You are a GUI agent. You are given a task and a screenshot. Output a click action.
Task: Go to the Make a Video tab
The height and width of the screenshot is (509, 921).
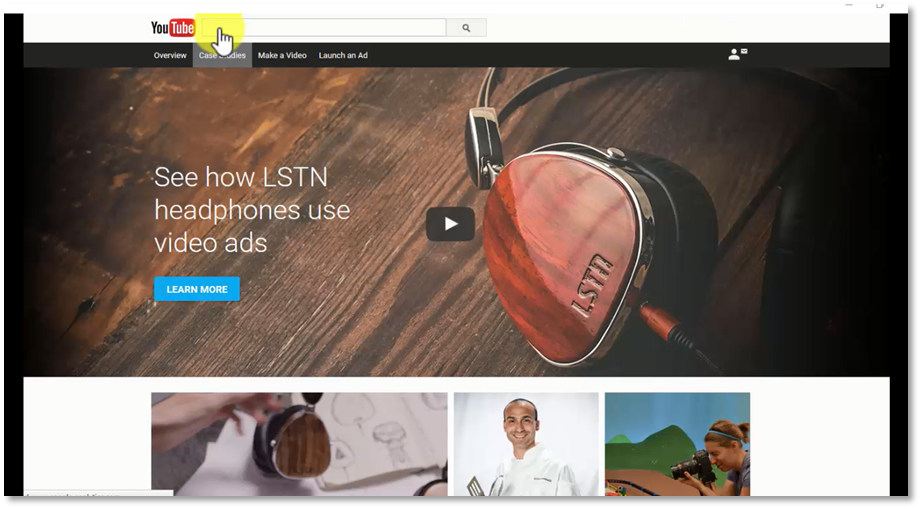(283, 55)
